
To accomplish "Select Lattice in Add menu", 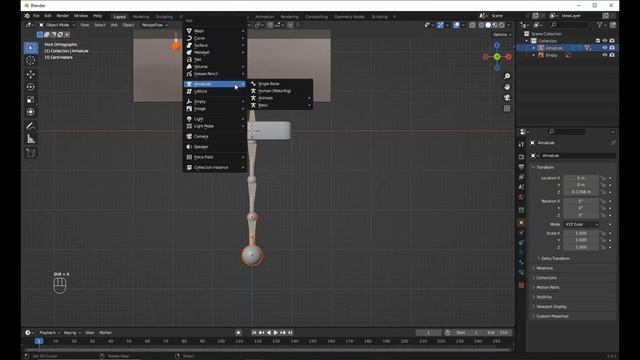I will [x=215, y=91].
